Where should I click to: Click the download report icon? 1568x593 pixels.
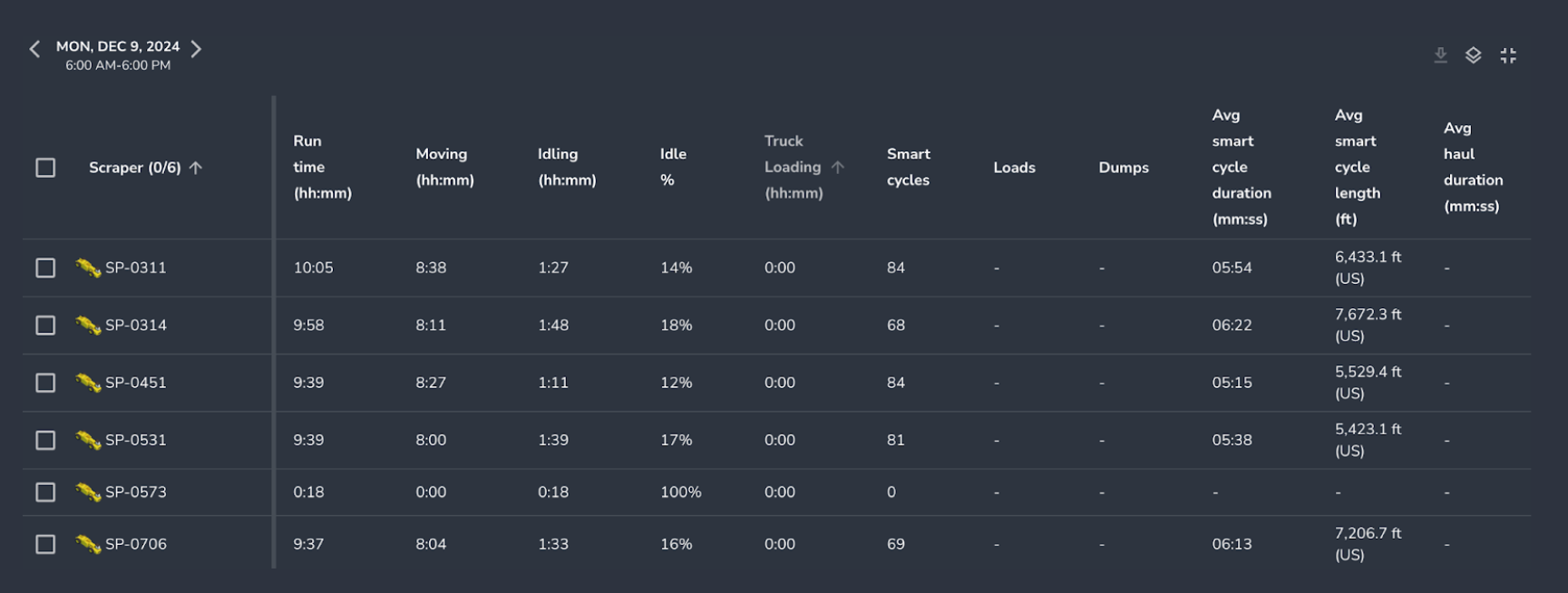click(1440, 56)
